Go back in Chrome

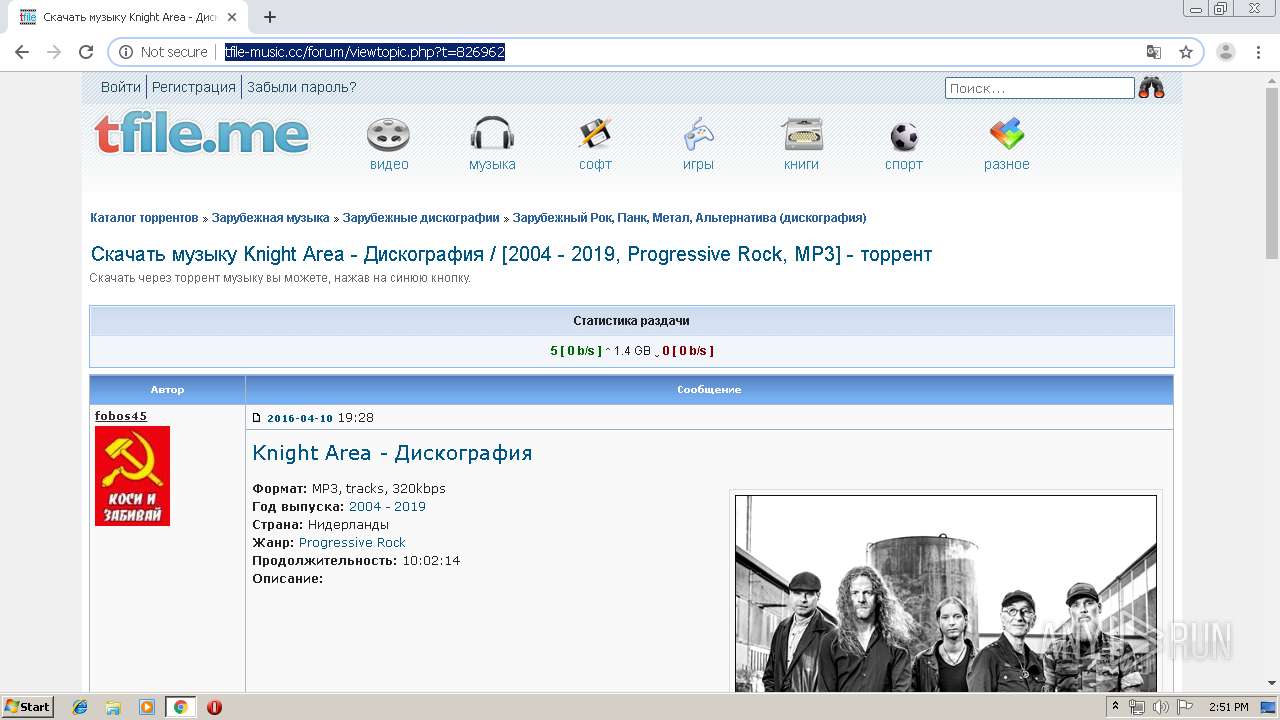tap(22, 52)
